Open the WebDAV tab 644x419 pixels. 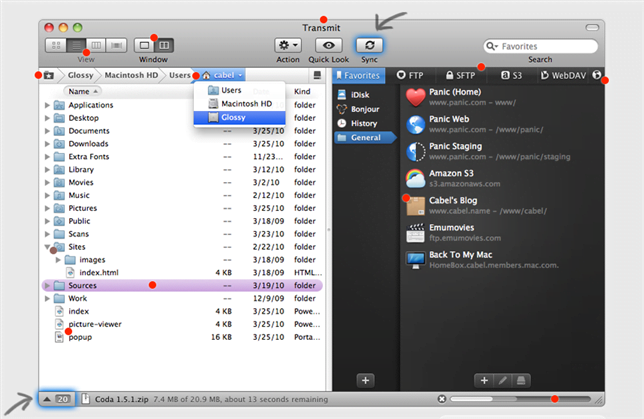point(563,76)
